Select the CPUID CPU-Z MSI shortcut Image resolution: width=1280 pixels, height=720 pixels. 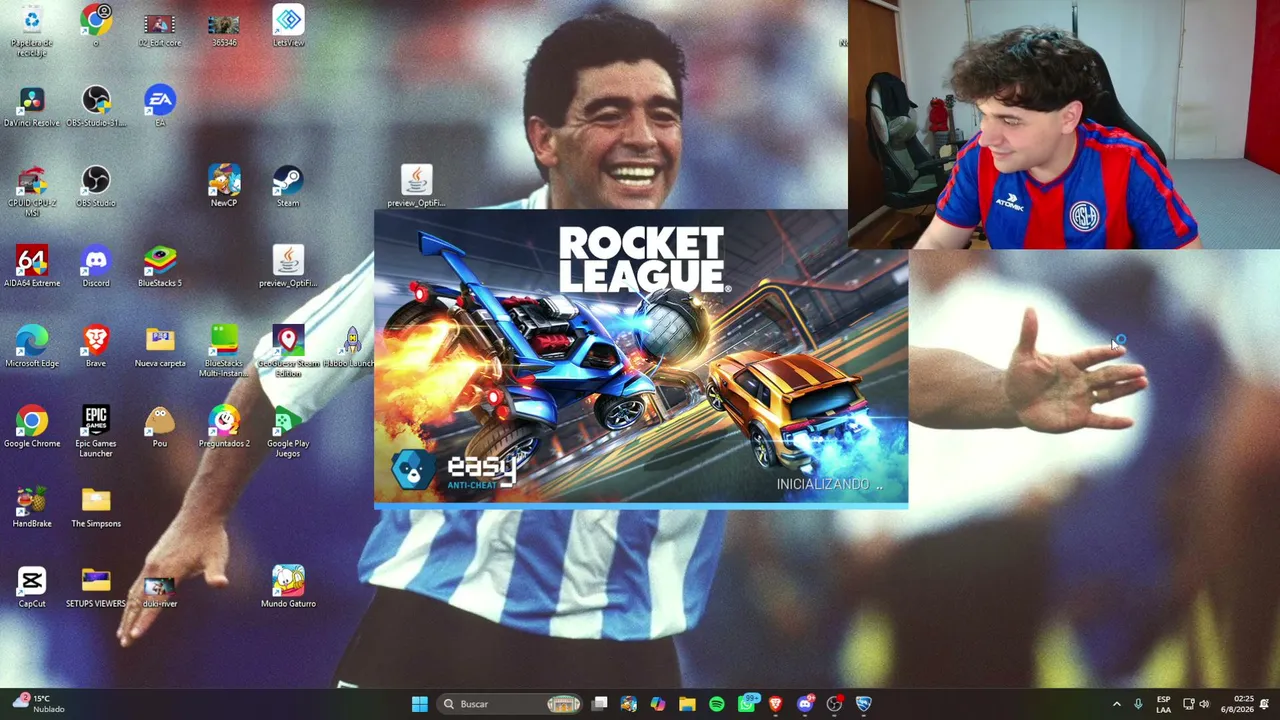click(x=32, y=191)
